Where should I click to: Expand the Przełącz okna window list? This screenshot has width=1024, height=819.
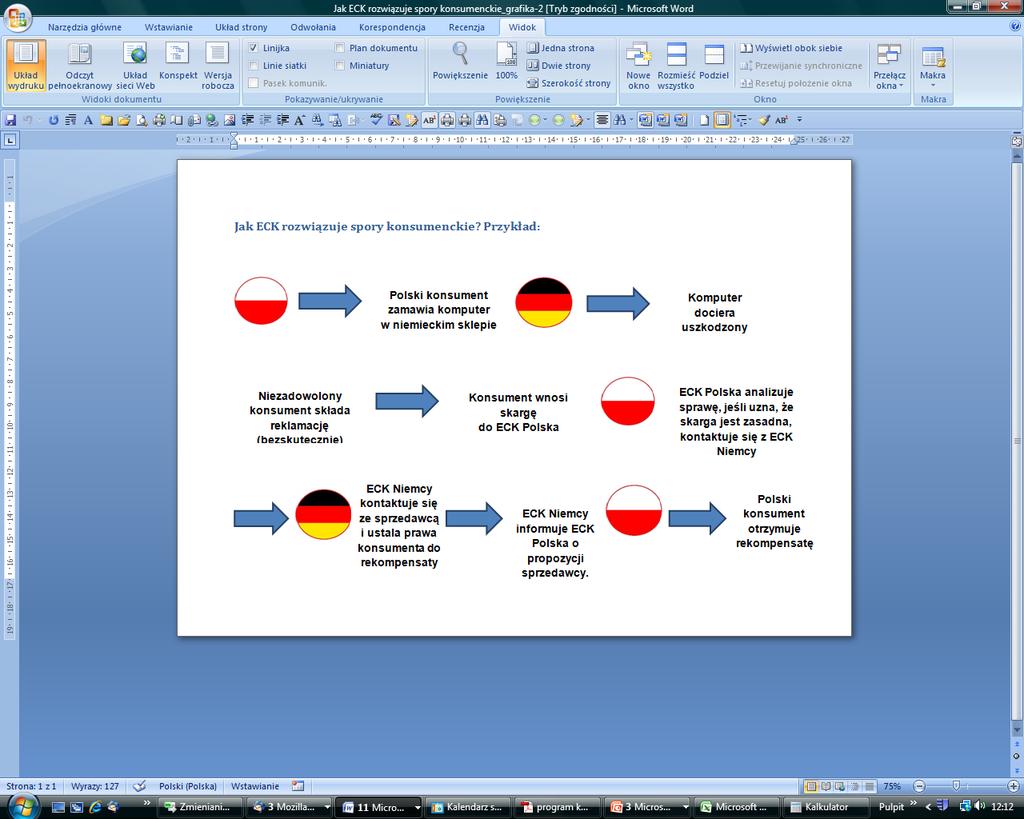click(889, 65)
